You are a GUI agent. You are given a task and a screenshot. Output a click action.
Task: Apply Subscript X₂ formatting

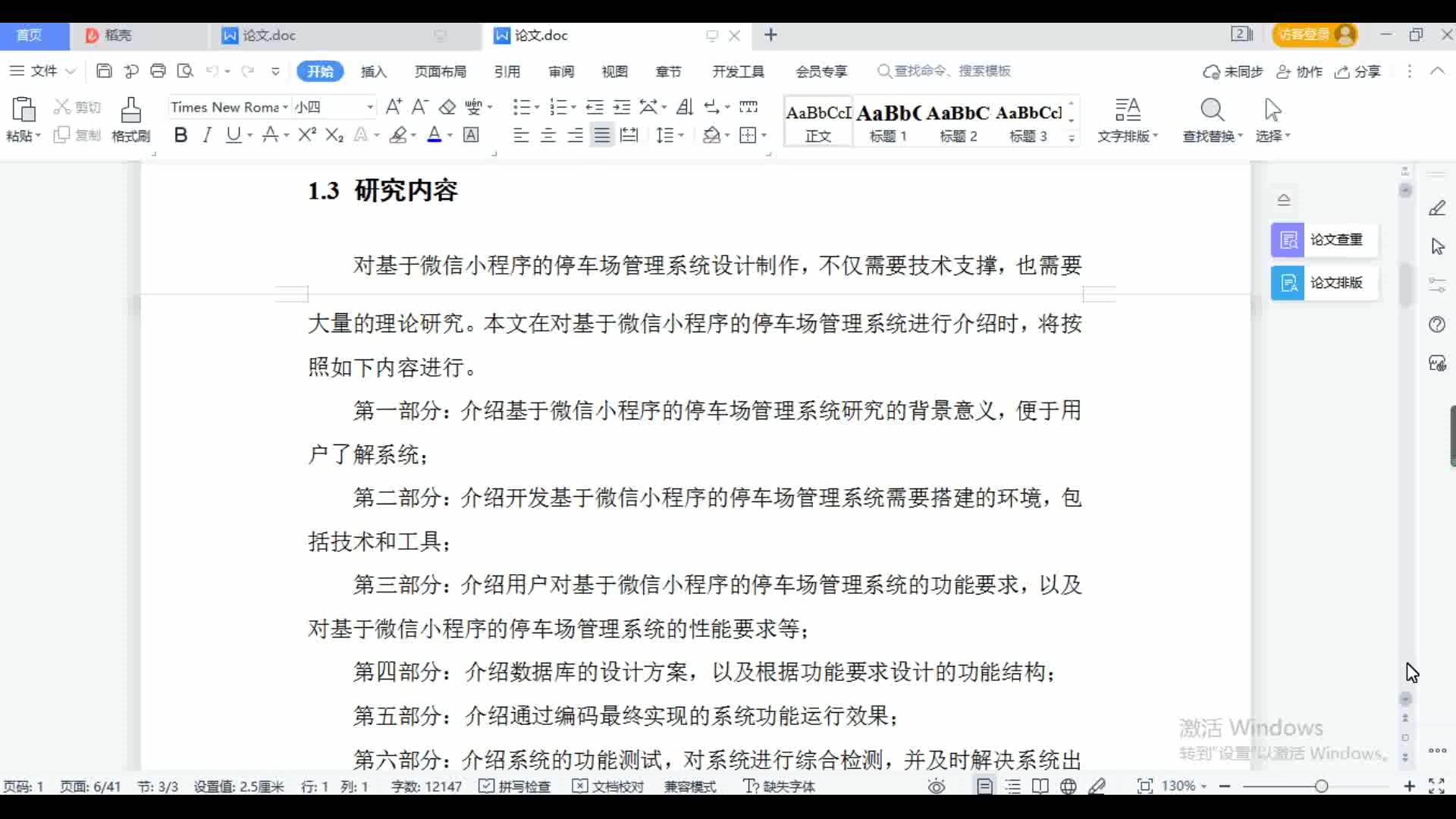[x=334, y=135]
